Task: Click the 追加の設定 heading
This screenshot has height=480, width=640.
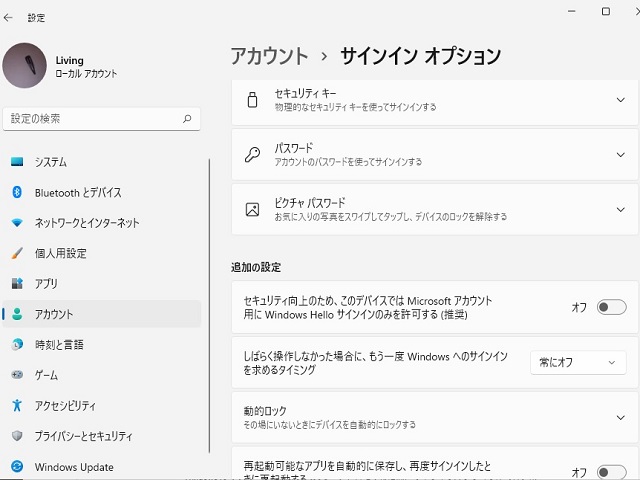Action: pyautogui.click(x=256, y=267)
